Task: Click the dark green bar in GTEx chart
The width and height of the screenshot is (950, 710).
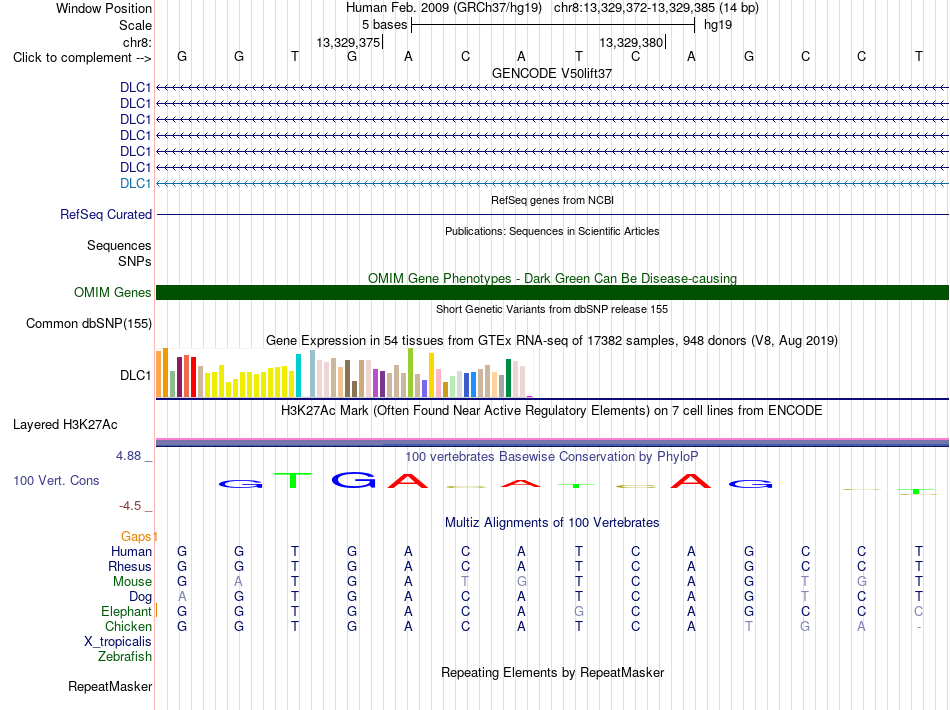Action: coord(508,378)
